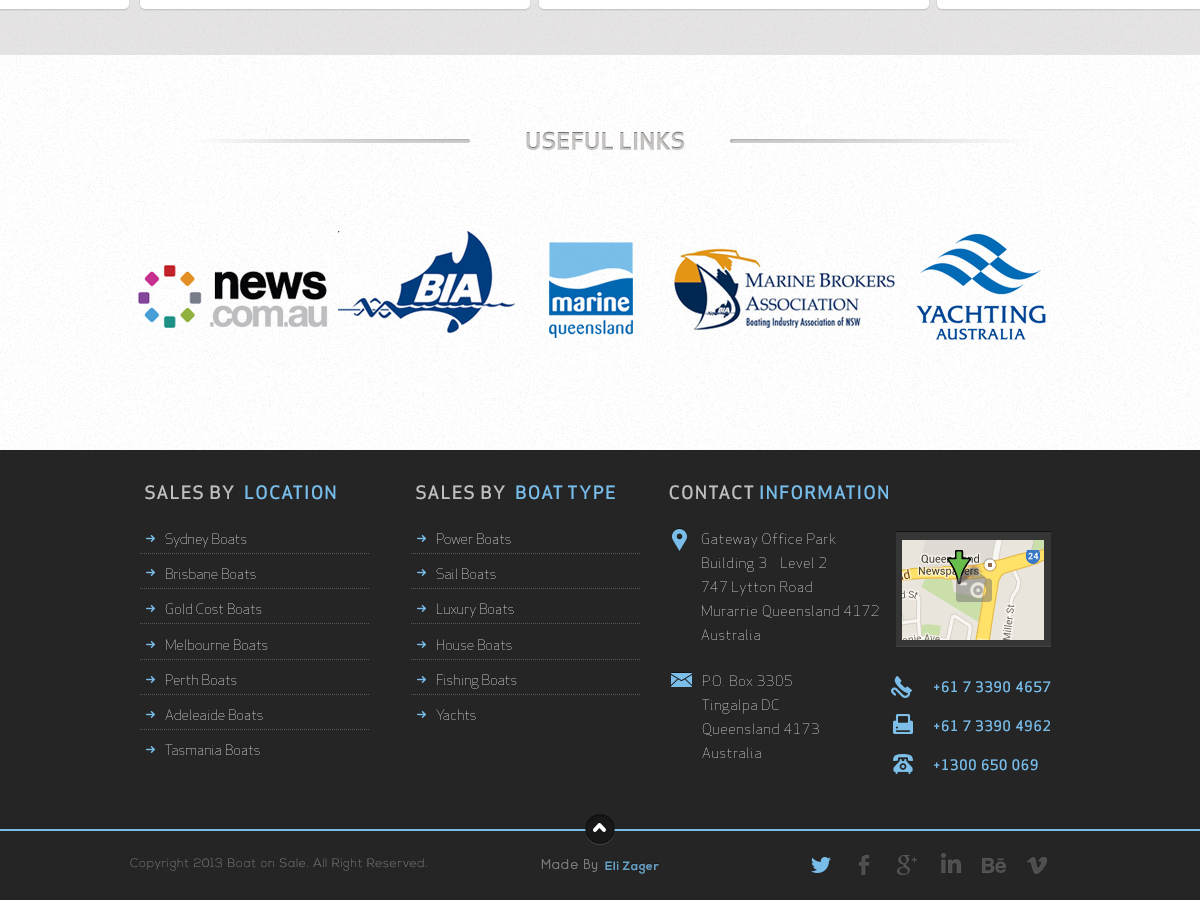Select the Gold Cost Boats link
Image resolution: width=1200 pixels, height=900 pixels.
[213, 609]
